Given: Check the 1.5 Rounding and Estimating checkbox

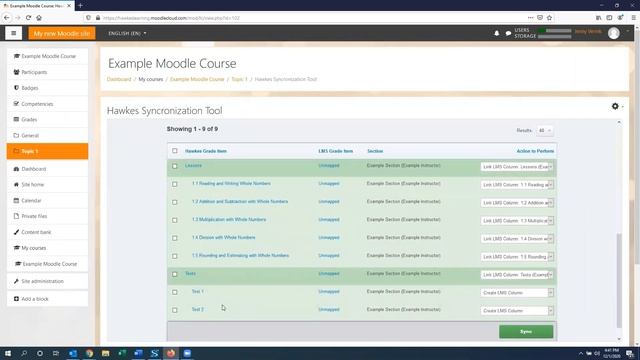Looking at the screenshot, I should [x=175, y=256].
